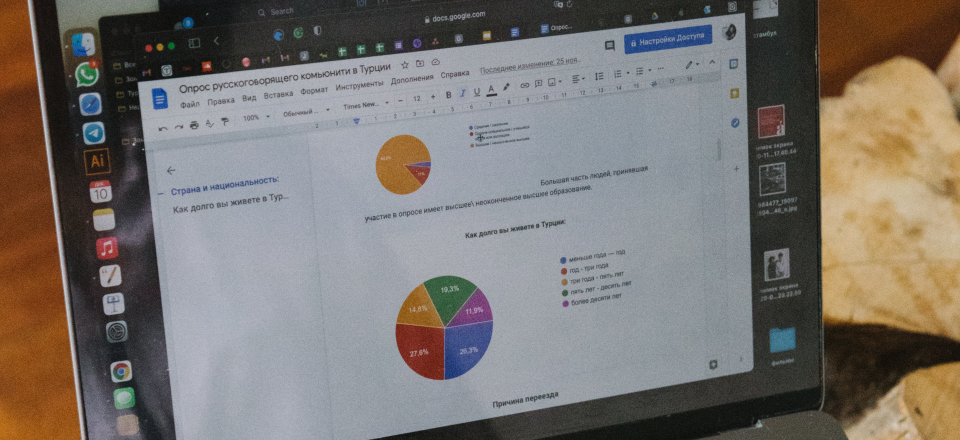Insert a link with the chain icon
The image size is (960, 440).
pos(525,86)
